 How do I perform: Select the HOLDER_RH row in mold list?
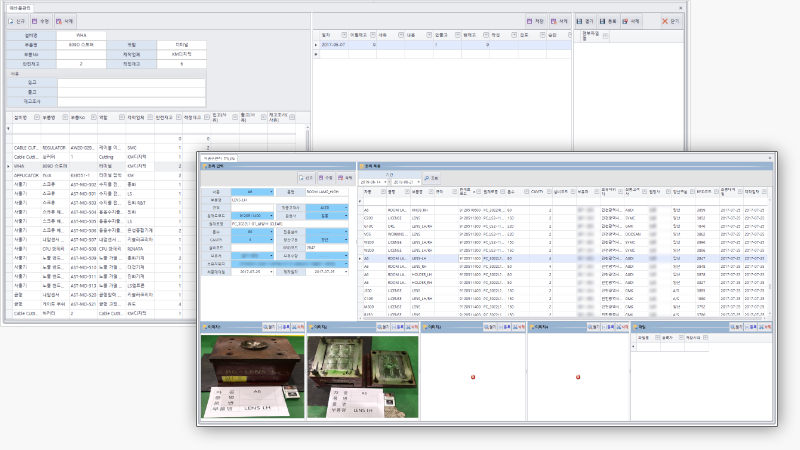564,282
